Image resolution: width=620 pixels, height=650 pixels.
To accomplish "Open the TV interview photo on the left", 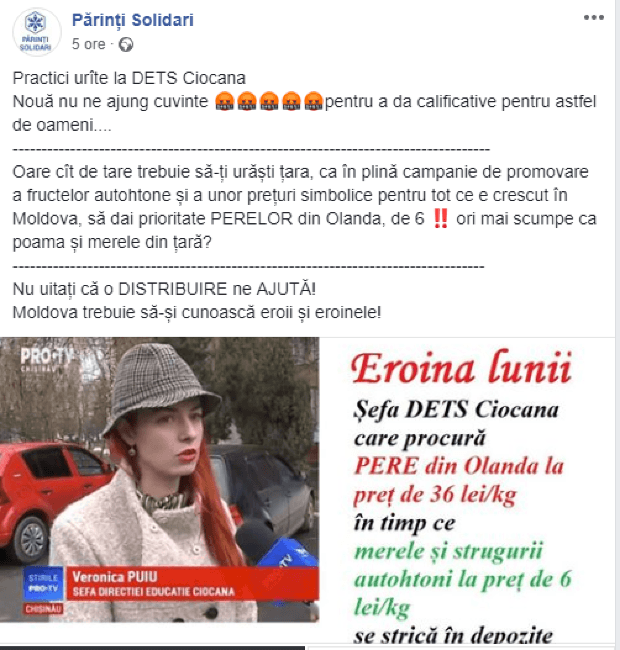I will [x=160, y=480].
